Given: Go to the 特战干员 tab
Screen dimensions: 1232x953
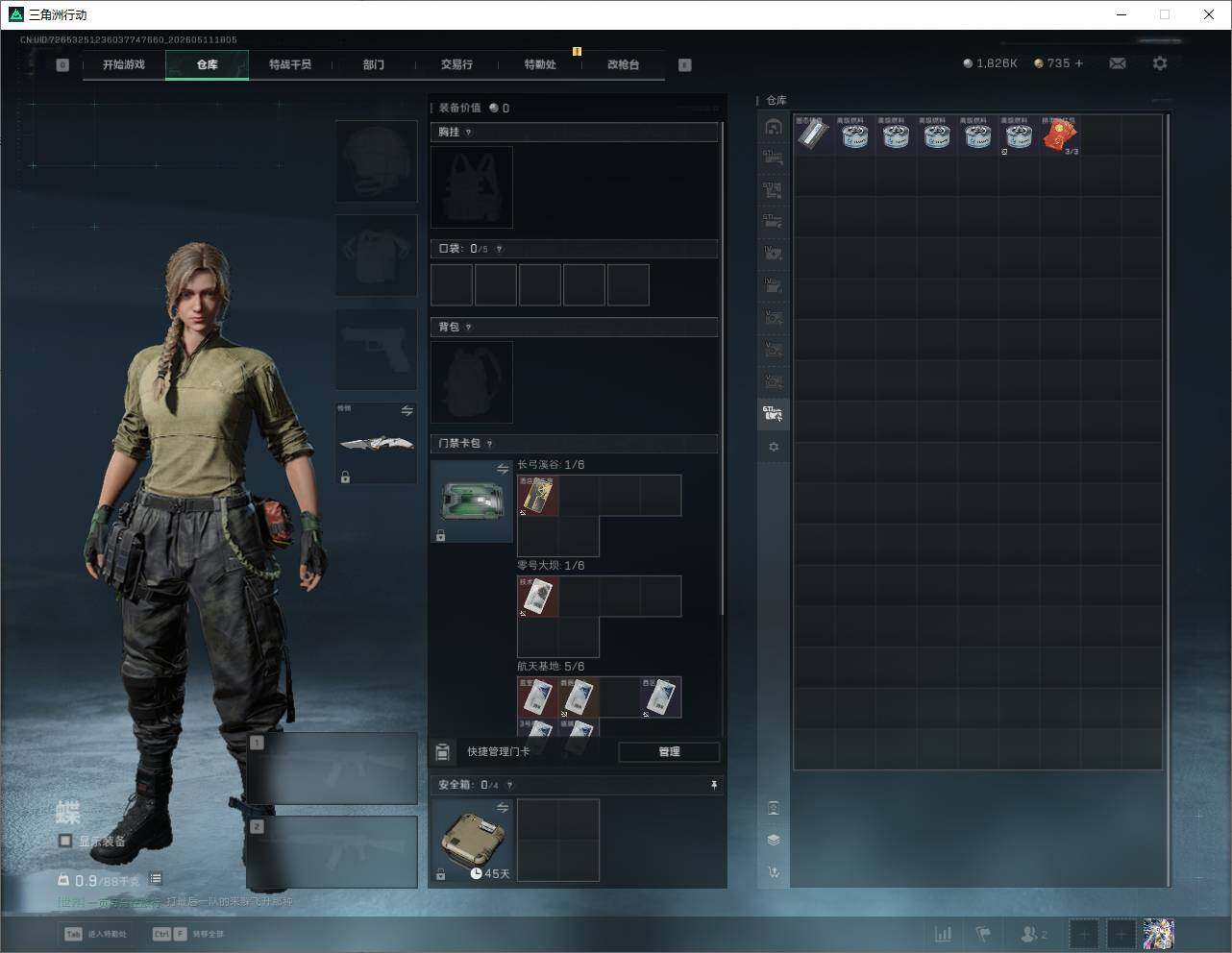Looking at the screenshot, I should (290, 64).
